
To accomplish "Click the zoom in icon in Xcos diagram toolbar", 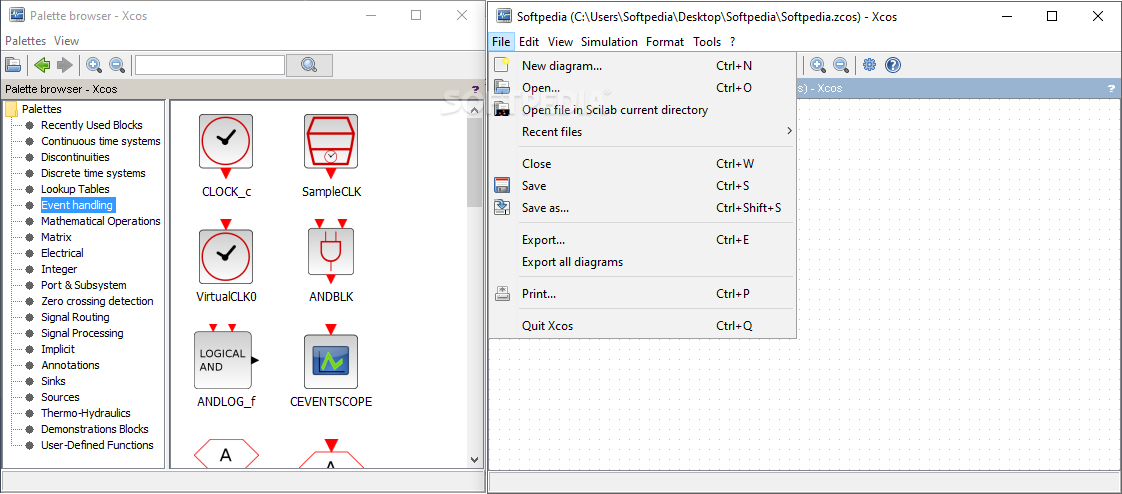I will point(818,65).
